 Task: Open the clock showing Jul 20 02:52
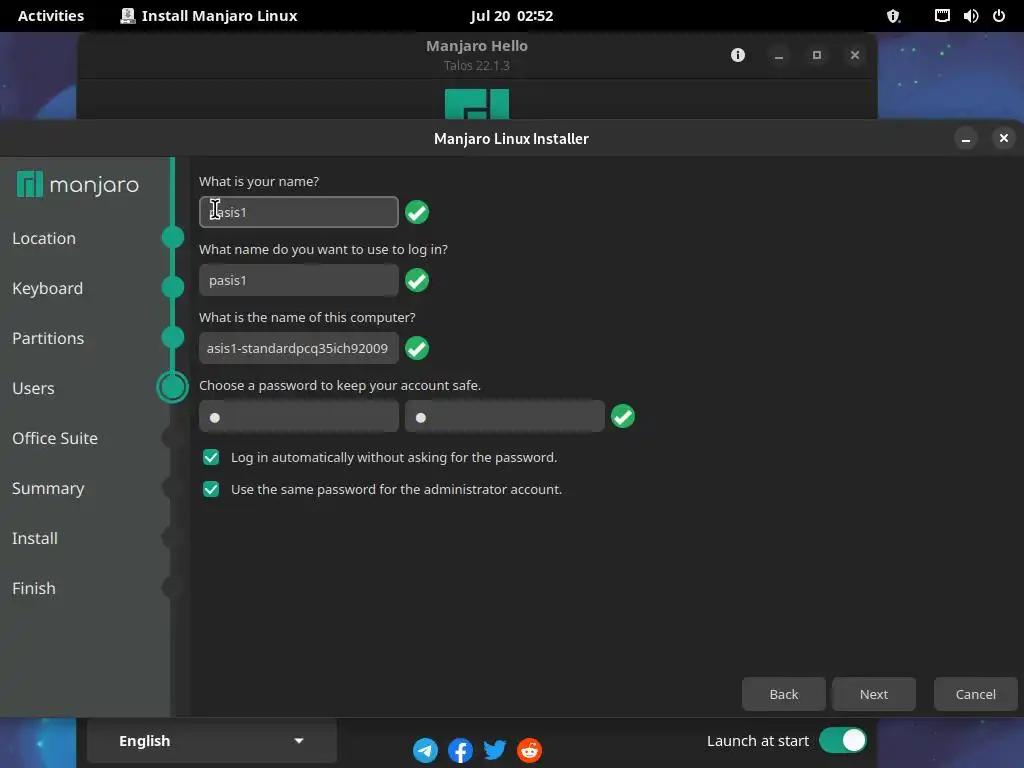(512, 16)
